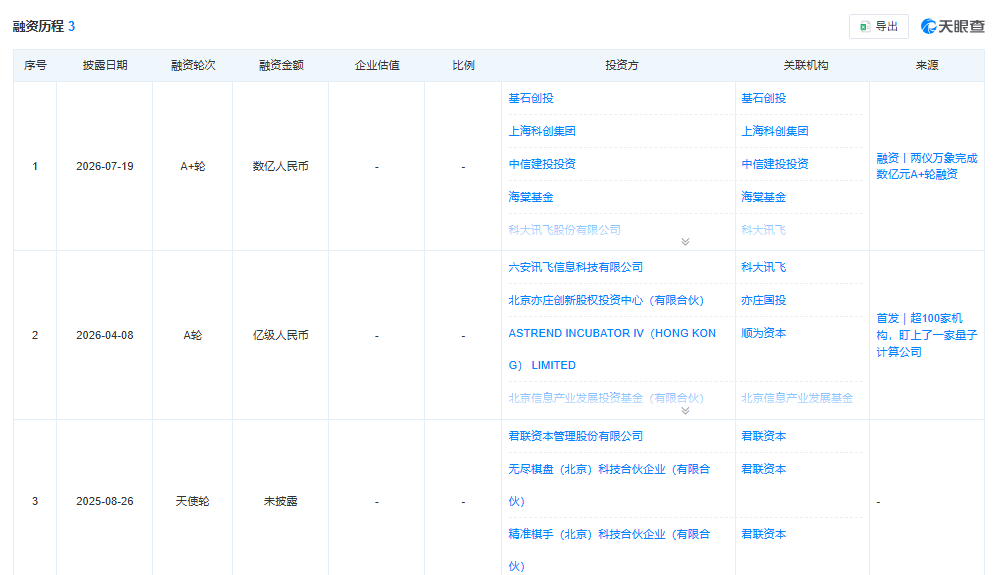Expand more investors in A轮 row
This screenshot has height=575, width=998.
(x=685, y=411)
